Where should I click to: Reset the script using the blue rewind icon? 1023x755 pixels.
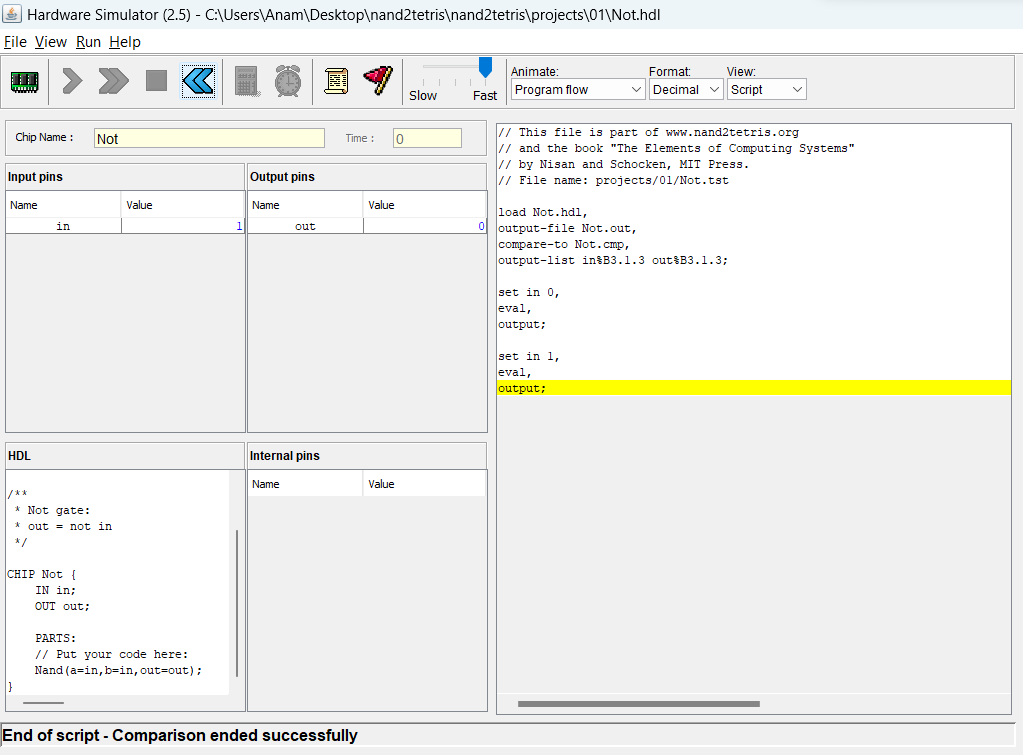(x=197, y=81)
